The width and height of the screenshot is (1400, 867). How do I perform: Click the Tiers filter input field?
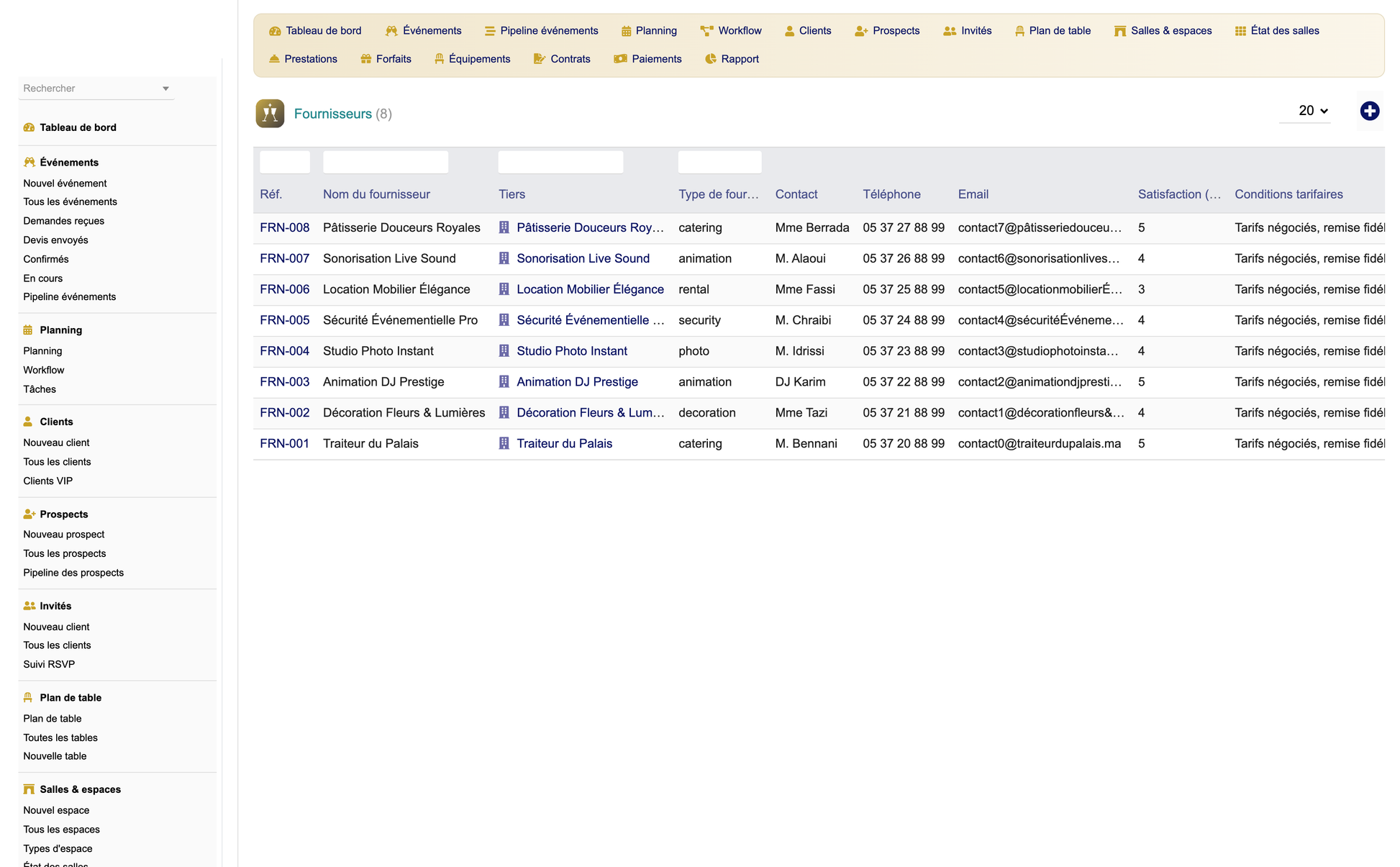point(560,162)
